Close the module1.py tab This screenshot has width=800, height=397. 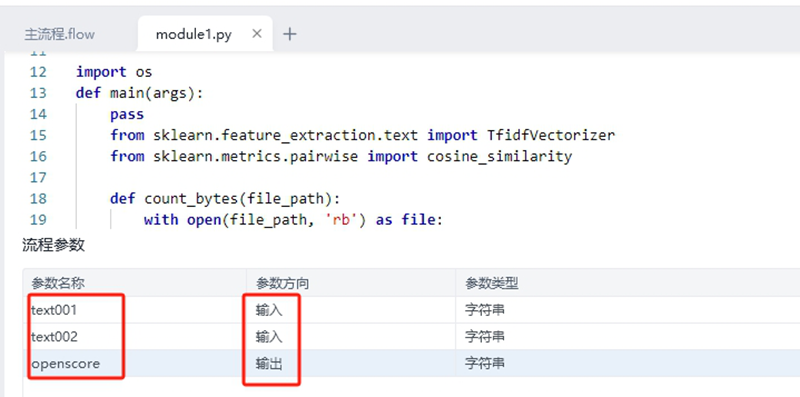click(x=257, y=34)
